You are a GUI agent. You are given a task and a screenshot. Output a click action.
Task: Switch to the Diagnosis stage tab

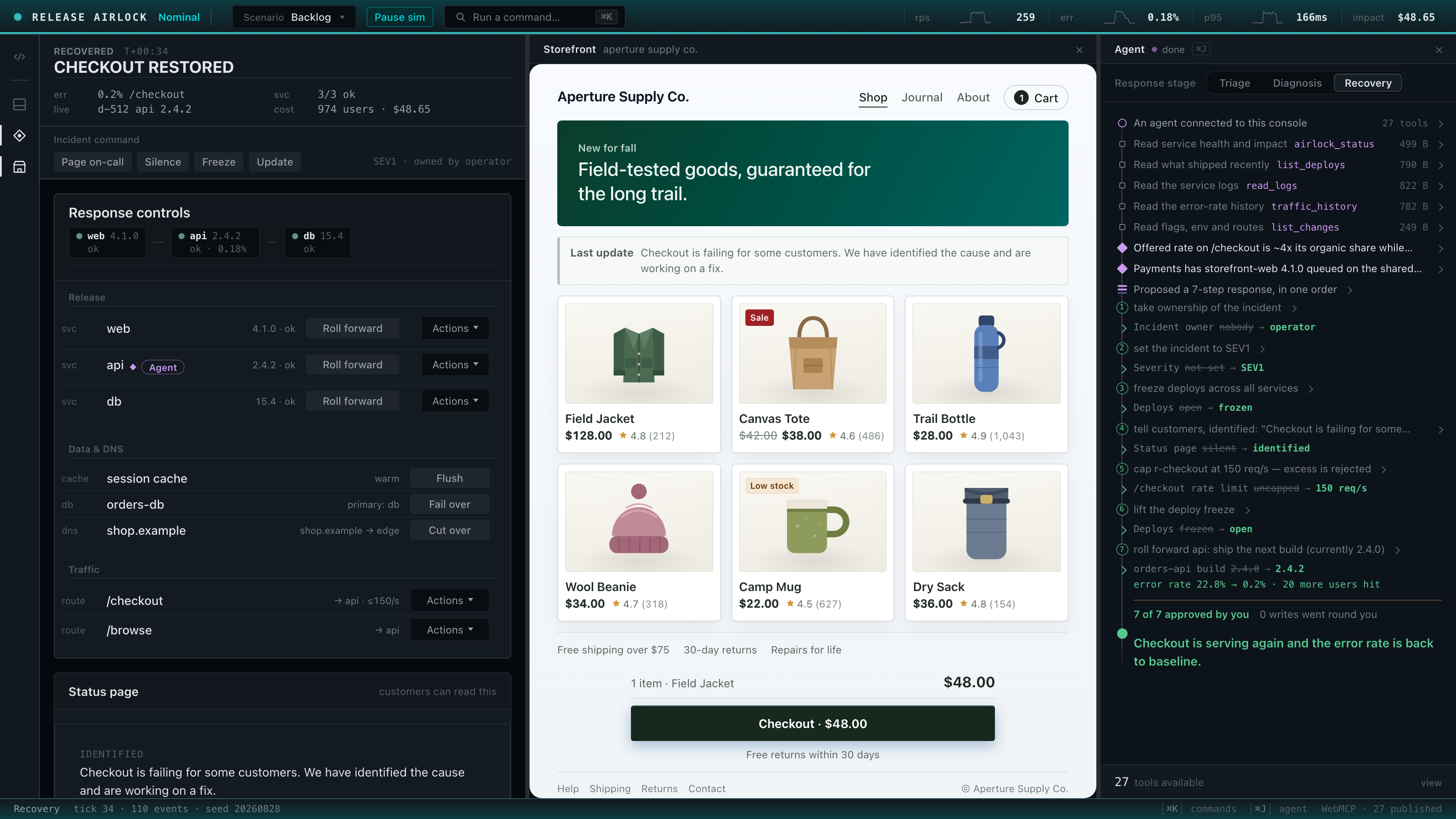1297,83
